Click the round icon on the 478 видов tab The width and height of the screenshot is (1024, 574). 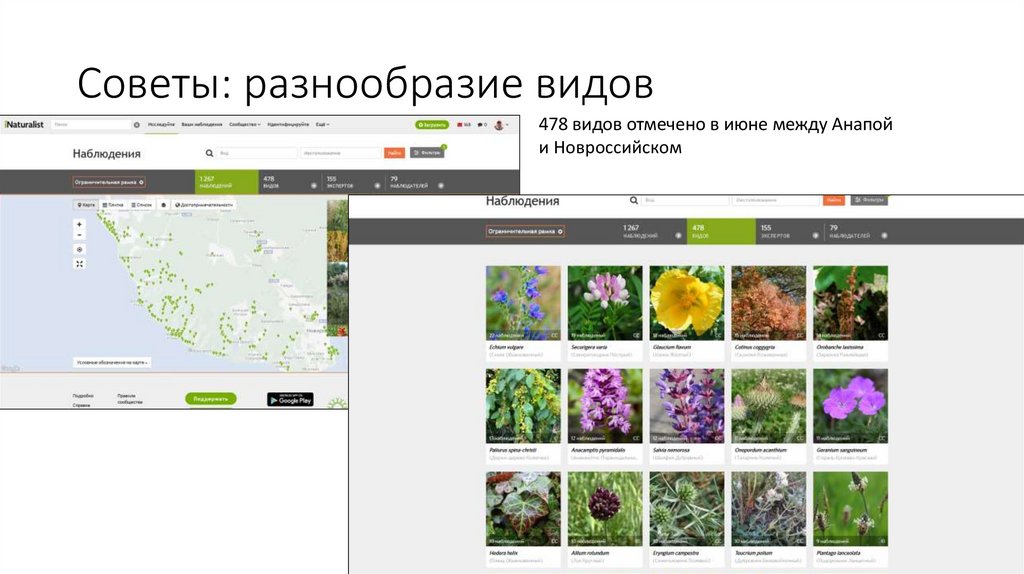coord(313,185)
